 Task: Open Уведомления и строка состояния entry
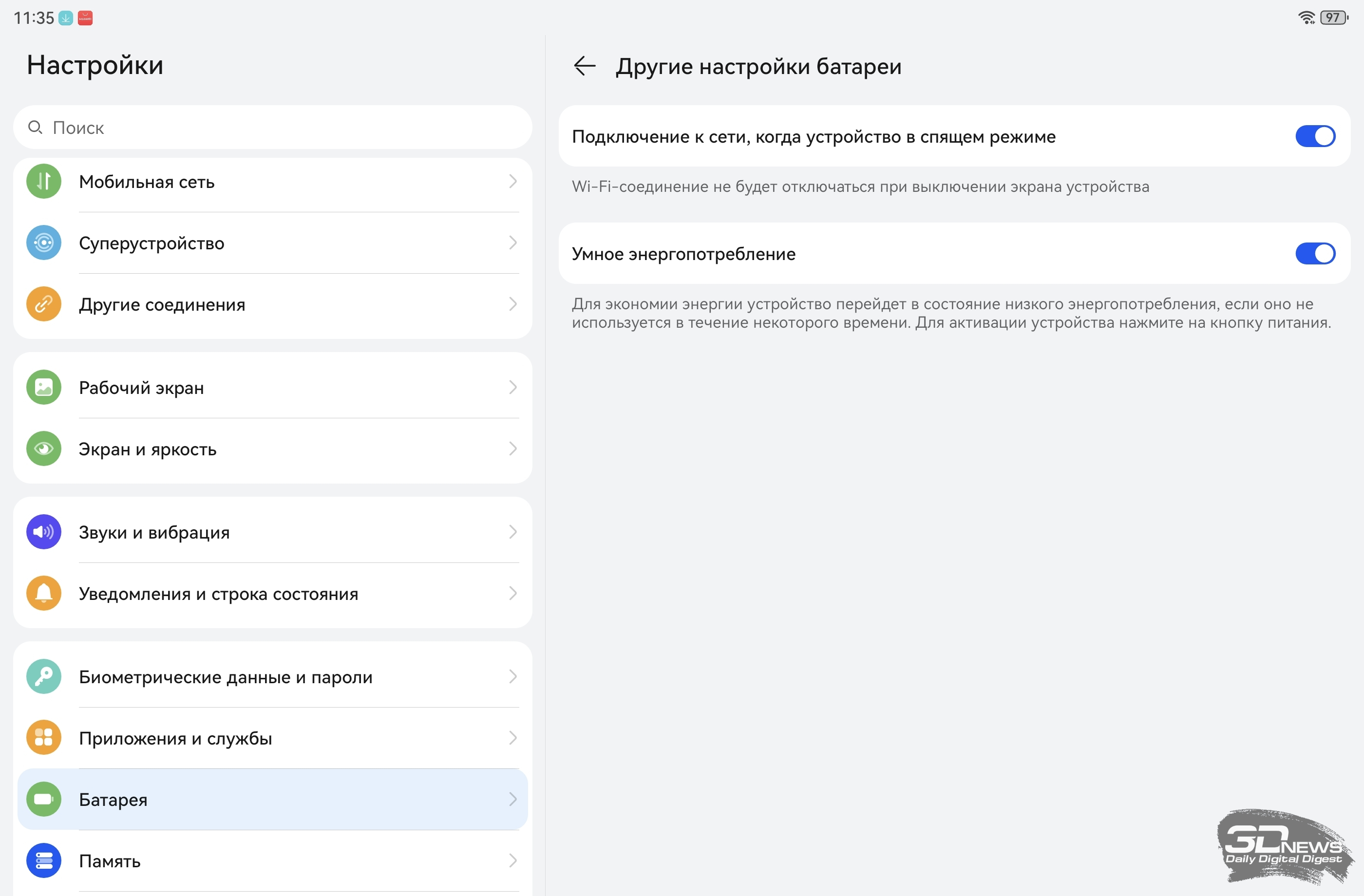[x=218, y=594]
